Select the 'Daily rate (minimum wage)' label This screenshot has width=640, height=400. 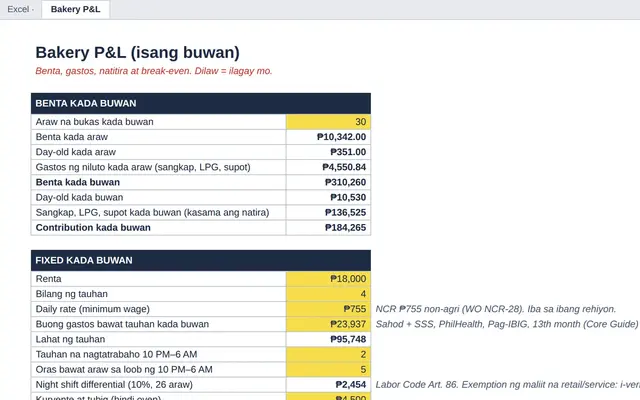pyautogui.click(x=93, y=309)
